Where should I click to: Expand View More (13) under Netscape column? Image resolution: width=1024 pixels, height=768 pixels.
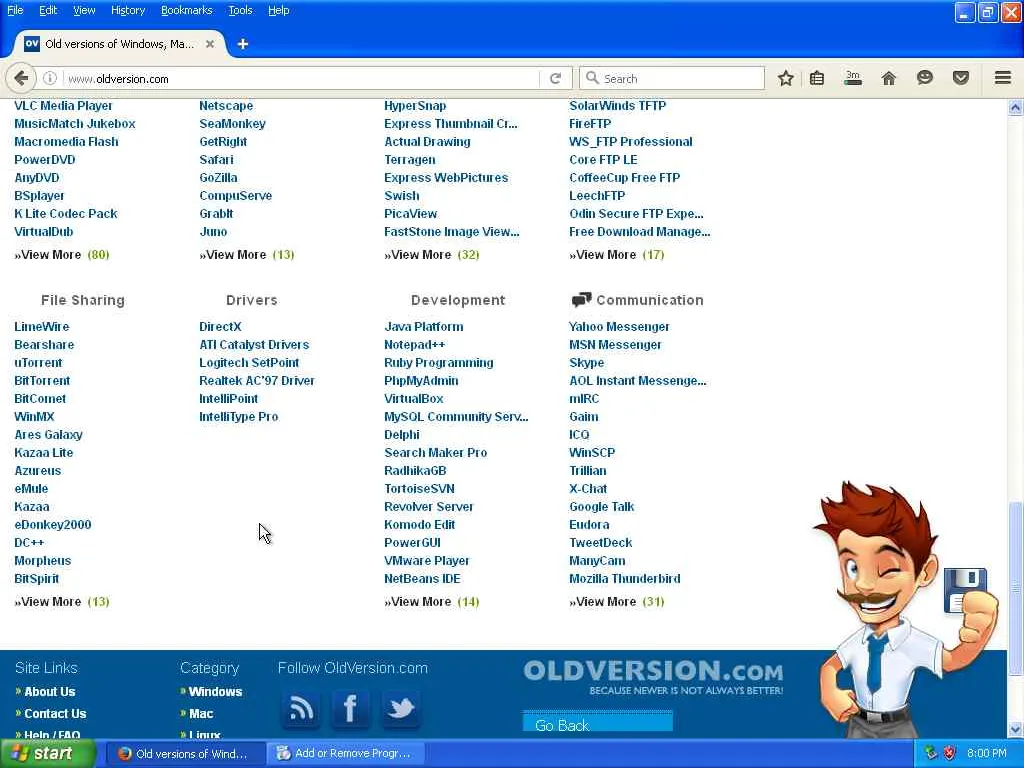tap(247, 255)
